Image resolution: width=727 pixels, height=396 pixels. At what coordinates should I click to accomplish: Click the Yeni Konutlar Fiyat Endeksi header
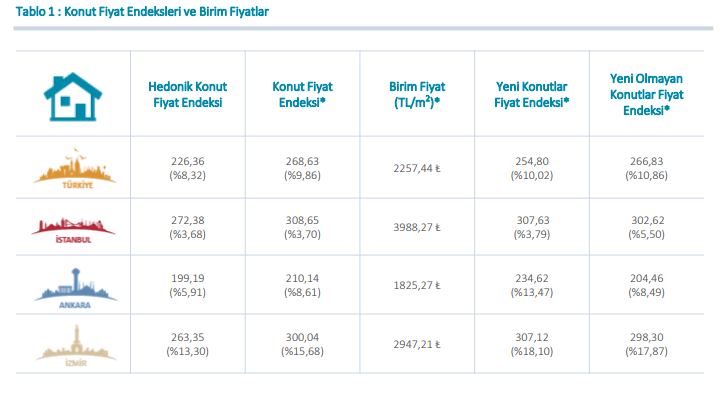531,94
